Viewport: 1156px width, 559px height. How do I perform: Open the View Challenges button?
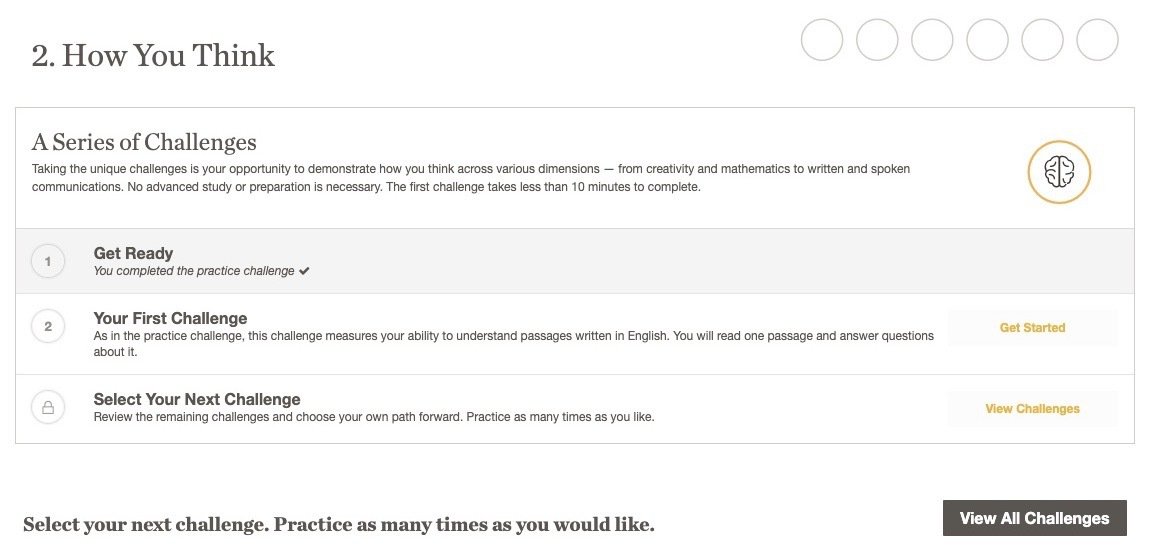click(x=1032, y=409)
